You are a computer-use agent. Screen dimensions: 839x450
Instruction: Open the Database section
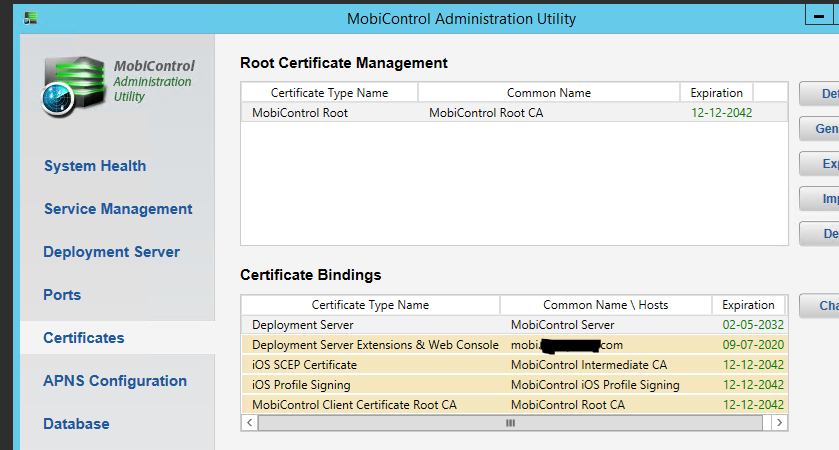click(x=76, y=424)
